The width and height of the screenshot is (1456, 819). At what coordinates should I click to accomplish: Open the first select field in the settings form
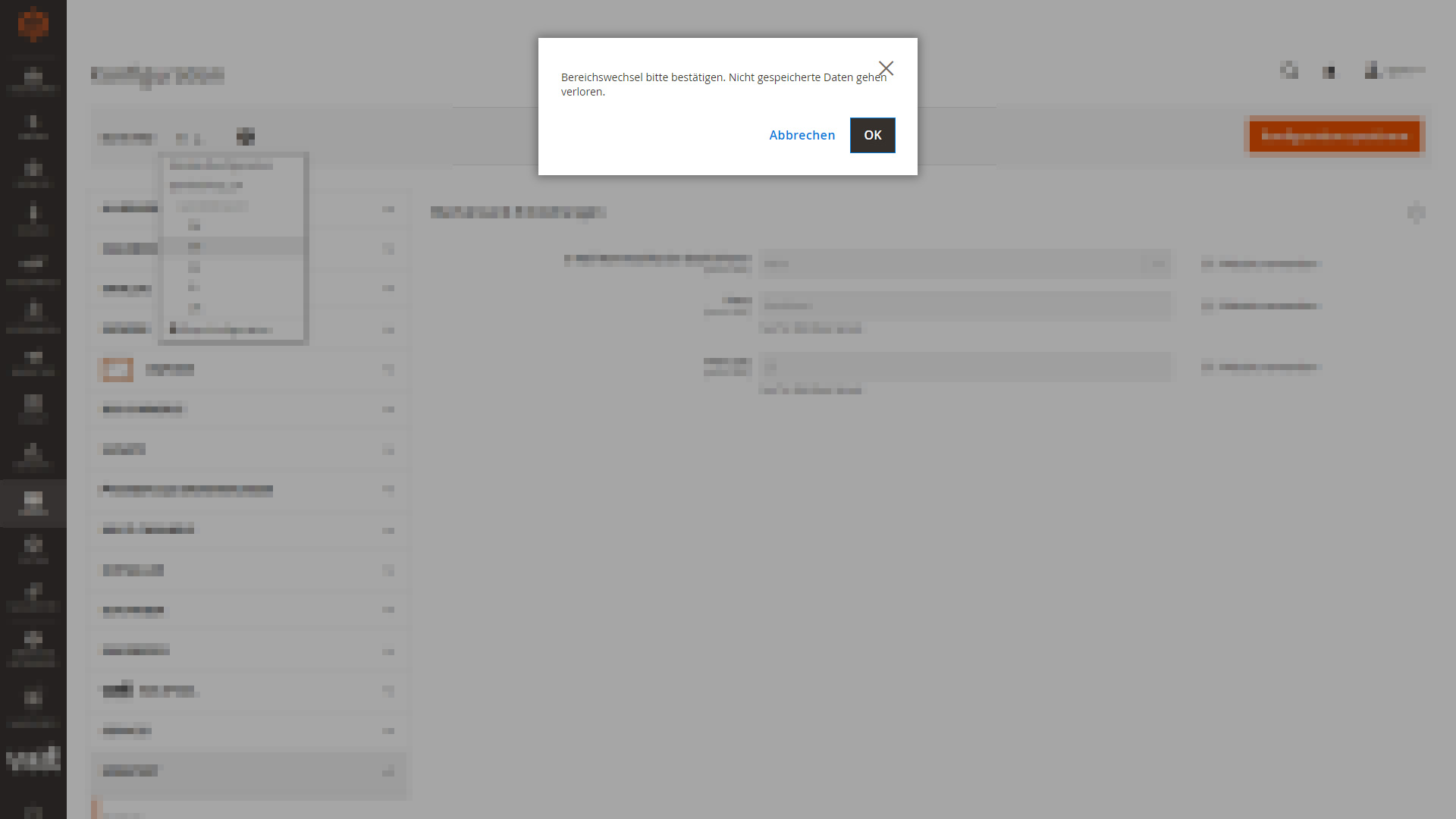[x=963, y=263]
